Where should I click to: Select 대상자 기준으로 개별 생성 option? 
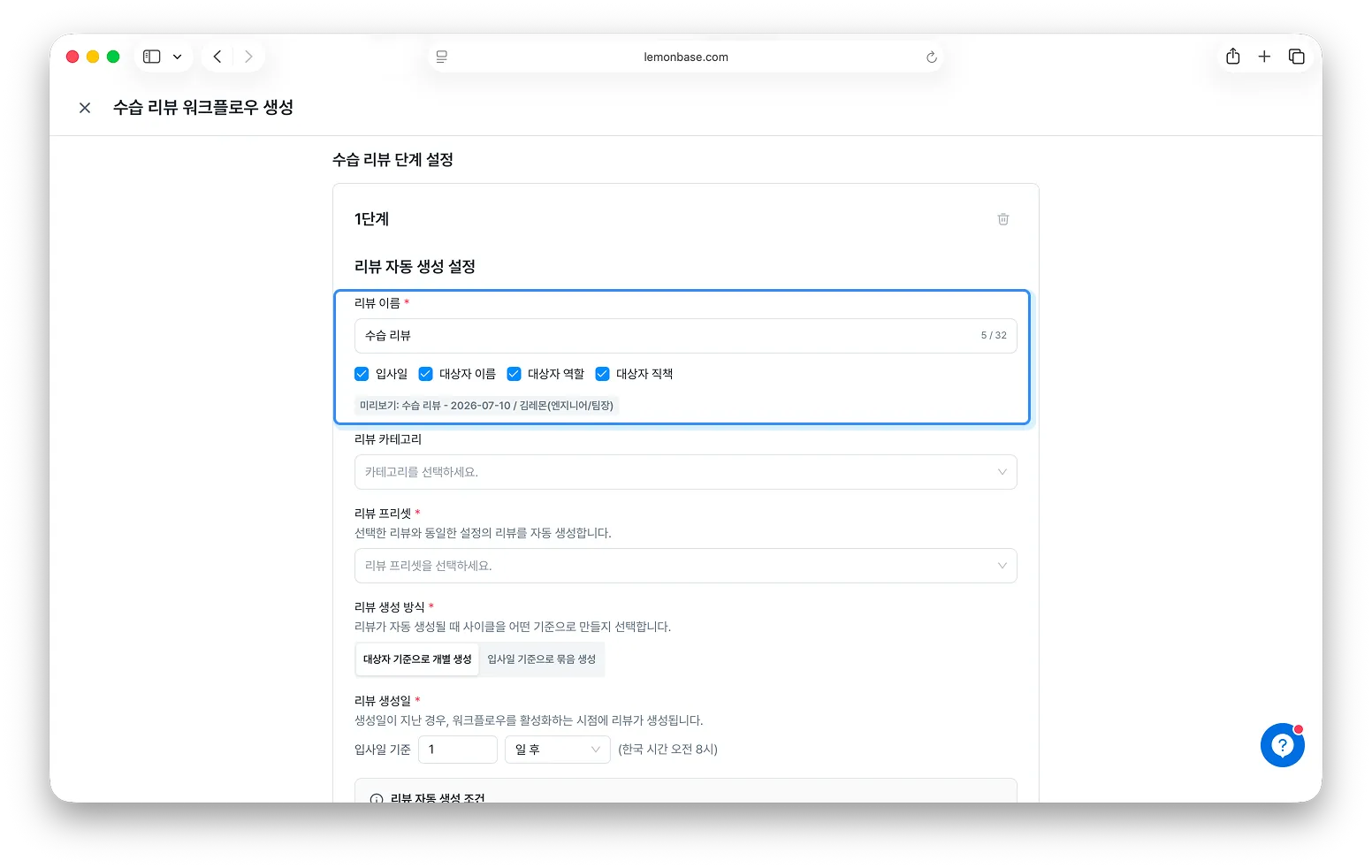pyautogui.click(x=417, y=659)
